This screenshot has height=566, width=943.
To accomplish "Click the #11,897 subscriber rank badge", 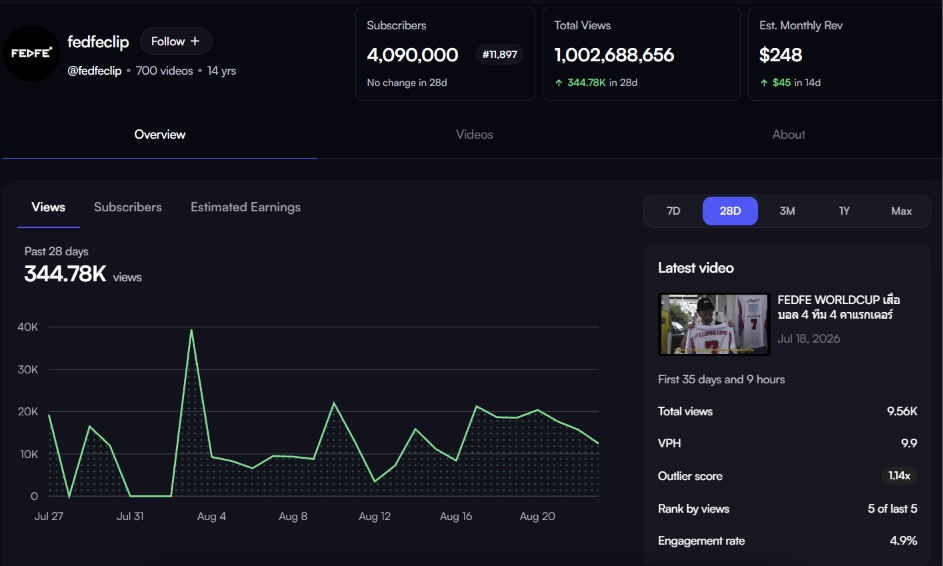I will pyautogui.click(x=499, y=55).
